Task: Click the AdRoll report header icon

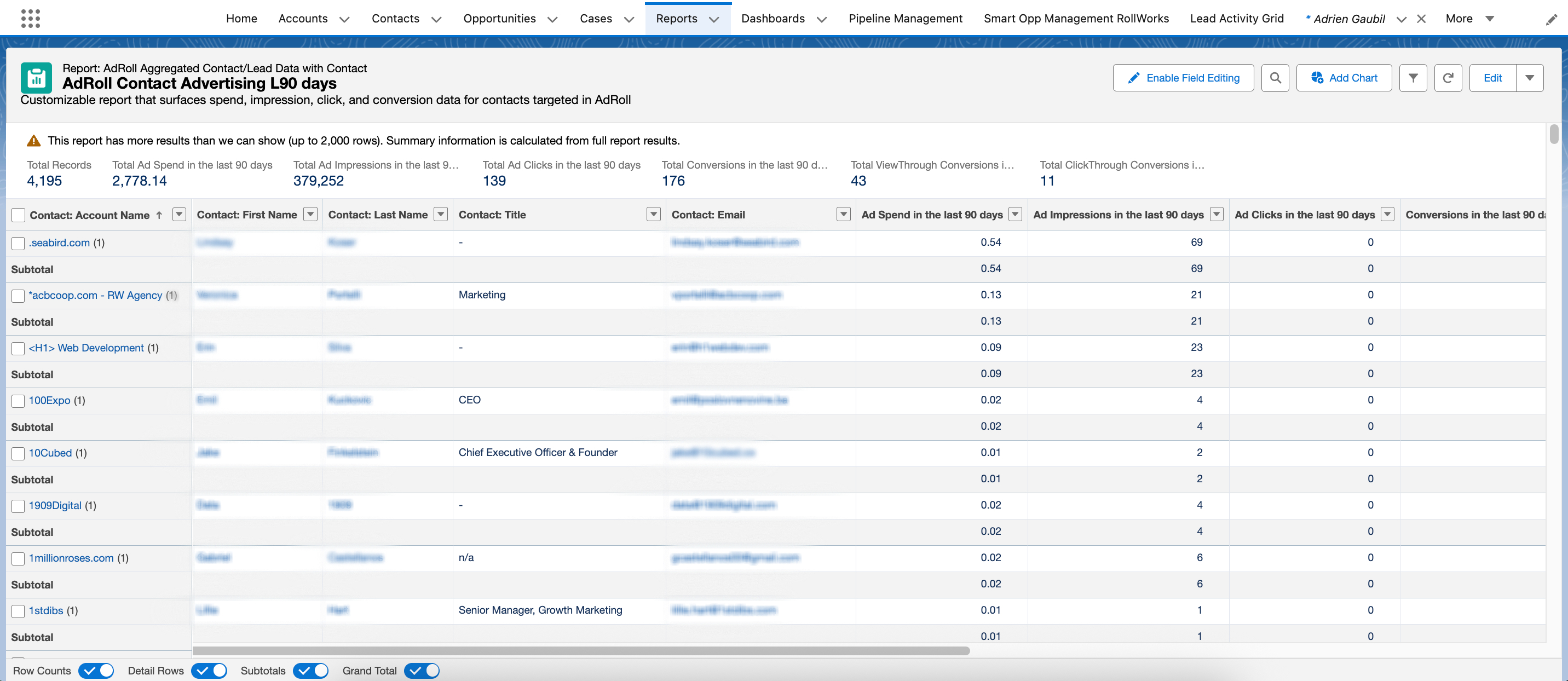Action: tap(36, 78)
